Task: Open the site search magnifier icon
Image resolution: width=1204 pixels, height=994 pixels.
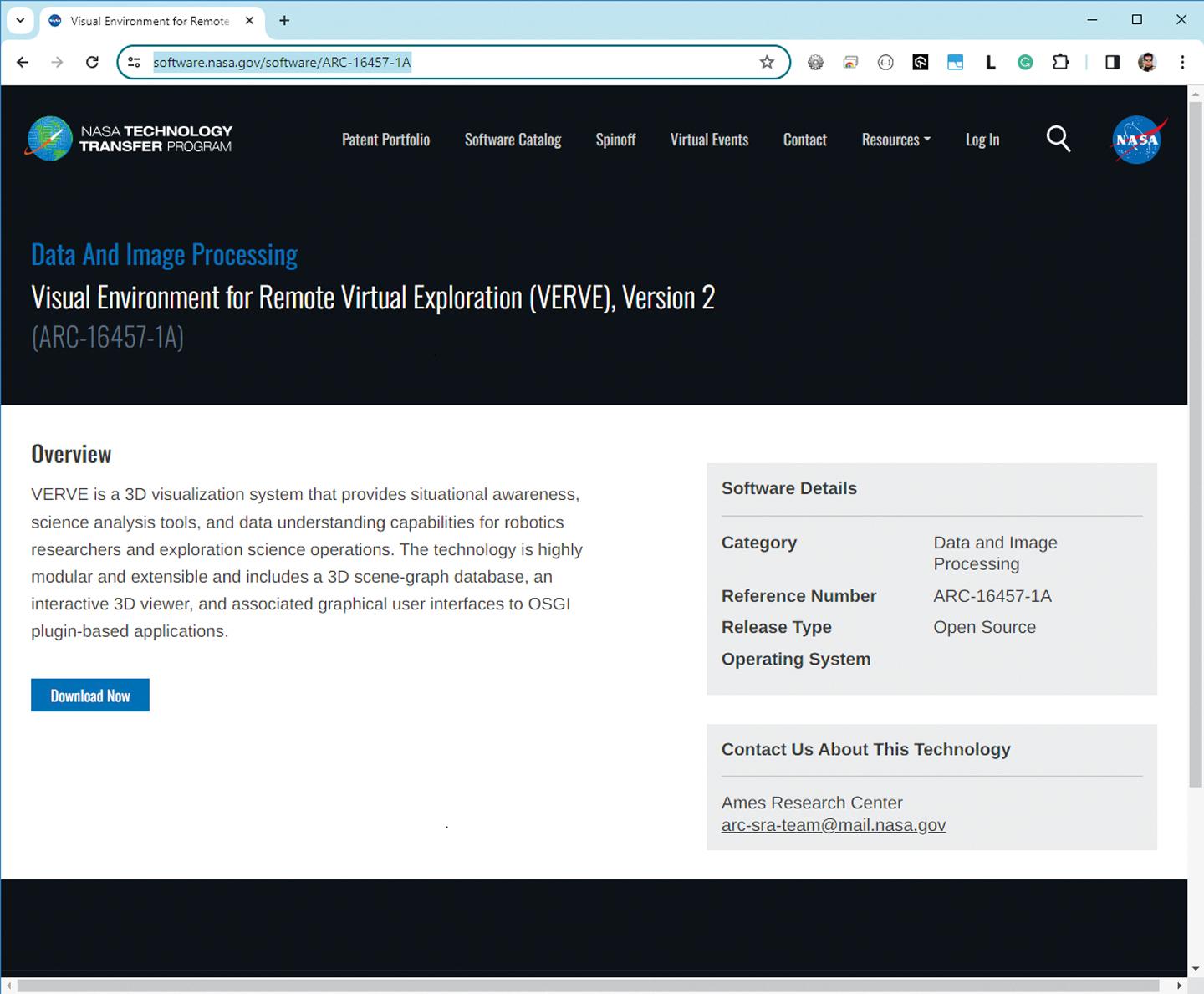Action: pyautogui.click(x=1059, y=139)
